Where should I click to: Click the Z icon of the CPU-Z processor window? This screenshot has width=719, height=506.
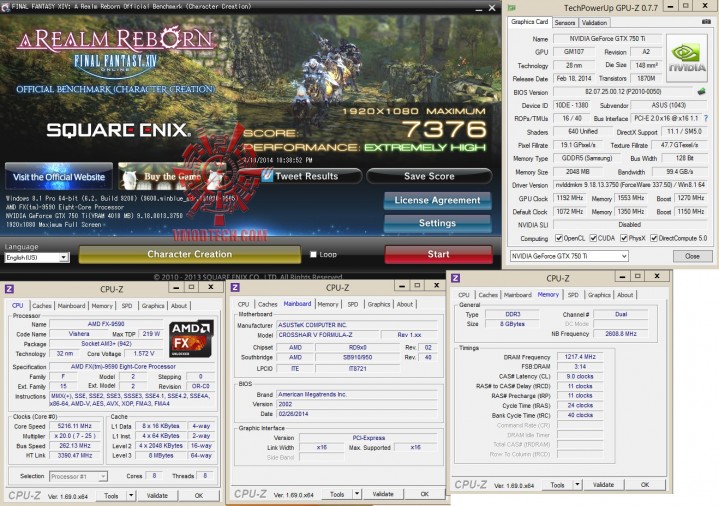(x=9, y=289)
